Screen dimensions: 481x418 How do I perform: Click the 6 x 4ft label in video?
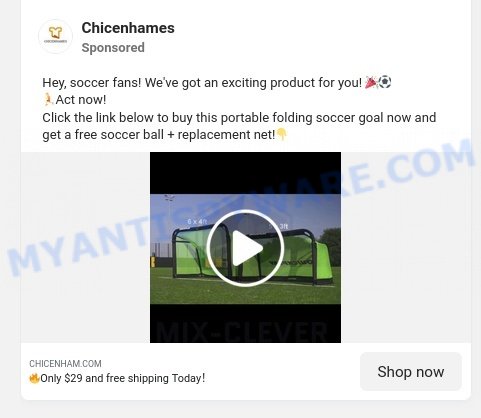pyautogui.click(x=197, y=221)
